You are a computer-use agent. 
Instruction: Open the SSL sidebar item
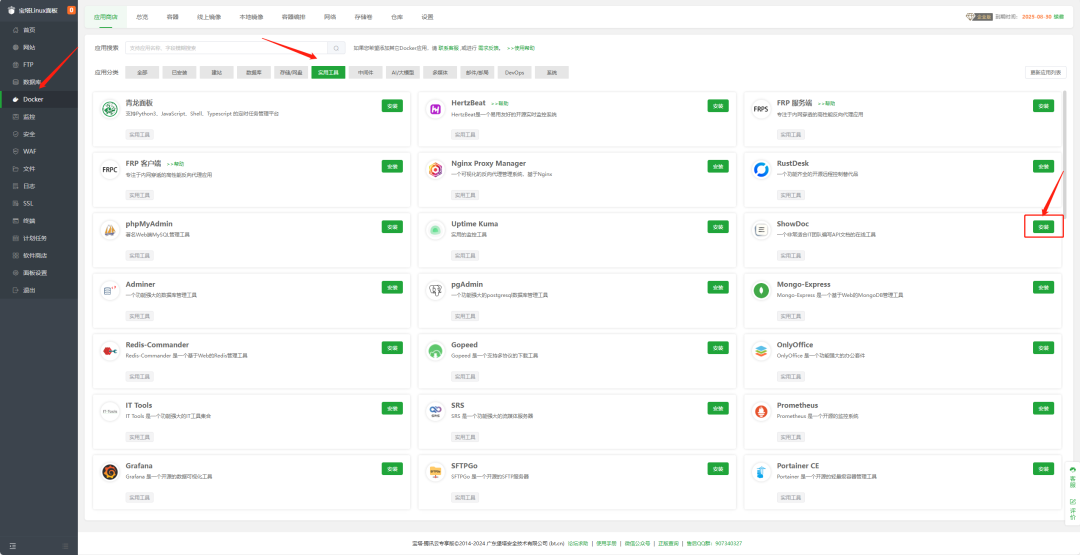[x=39, y=204]
